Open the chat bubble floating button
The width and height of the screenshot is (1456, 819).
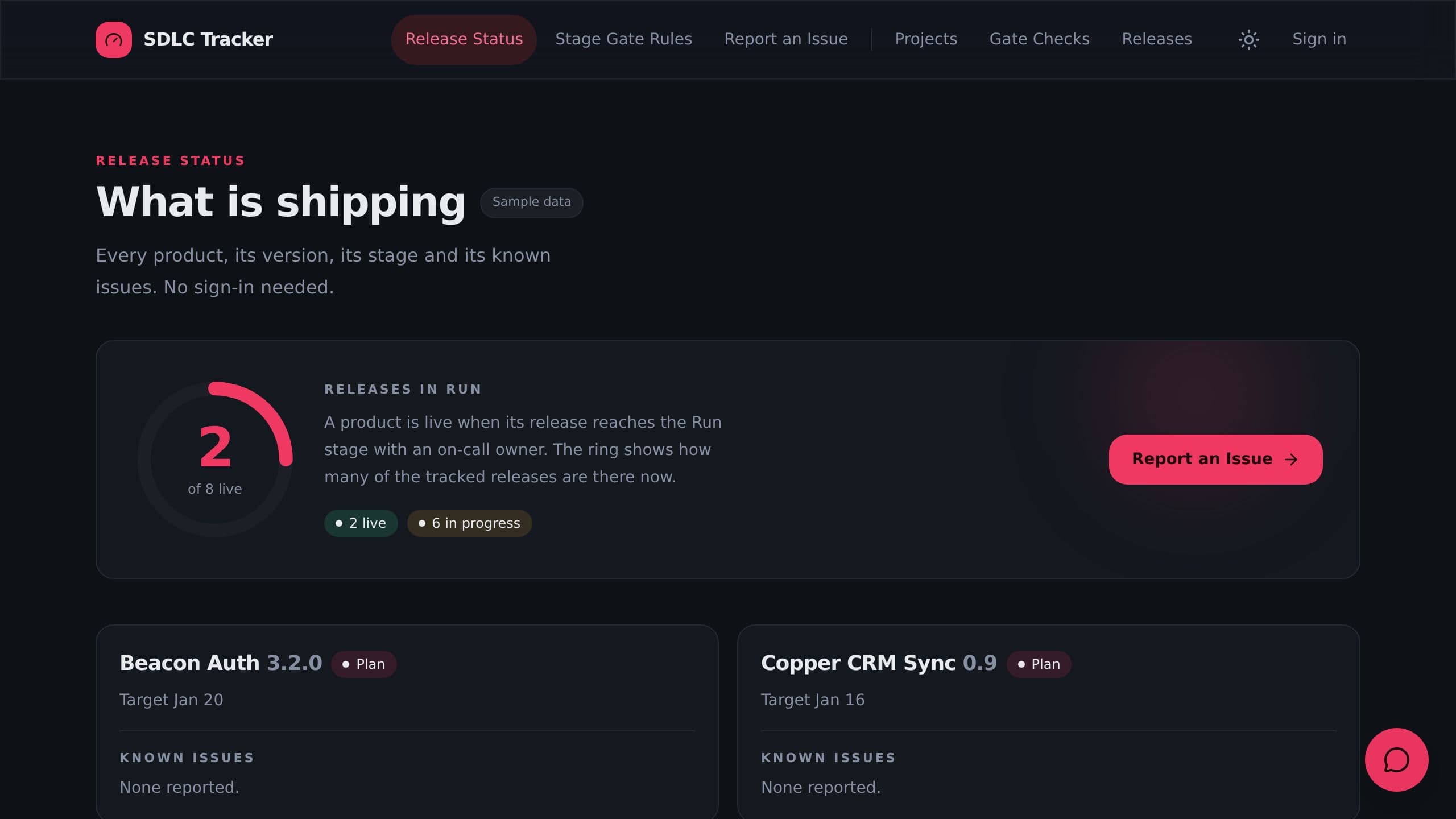1396,759
